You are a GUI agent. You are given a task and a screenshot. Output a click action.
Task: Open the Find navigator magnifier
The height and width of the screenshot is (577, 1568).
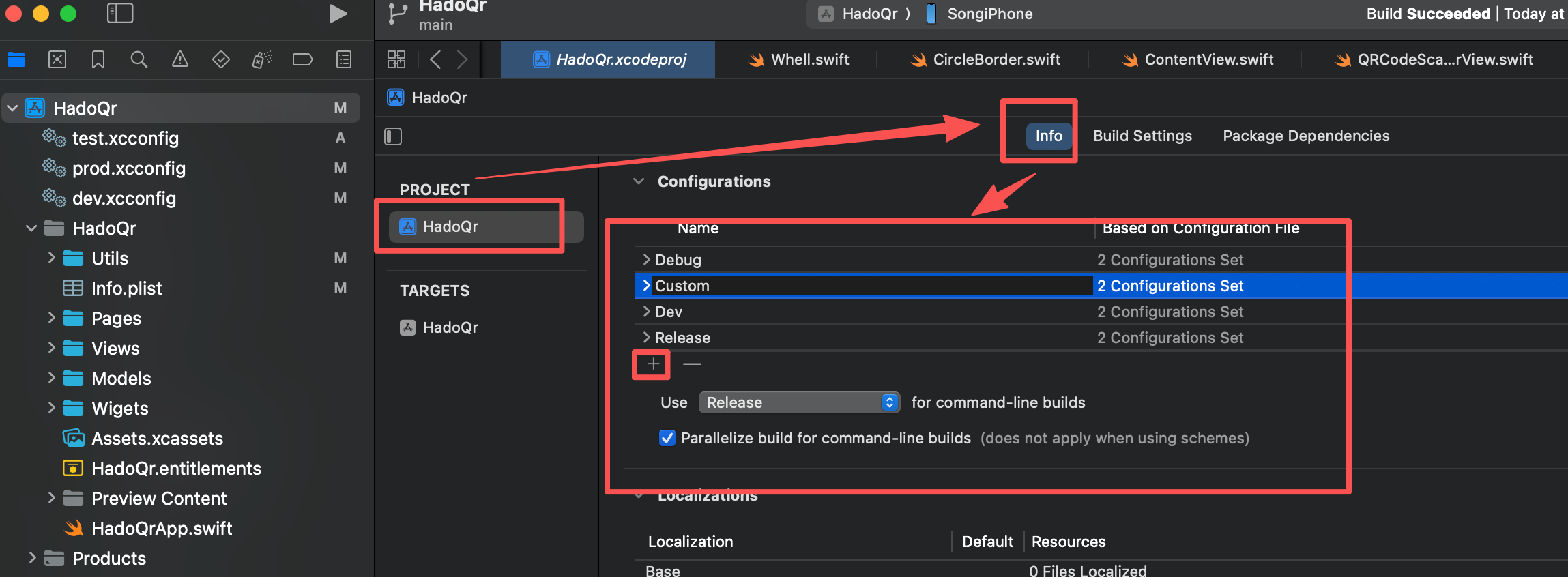click(x=139, y=60)
